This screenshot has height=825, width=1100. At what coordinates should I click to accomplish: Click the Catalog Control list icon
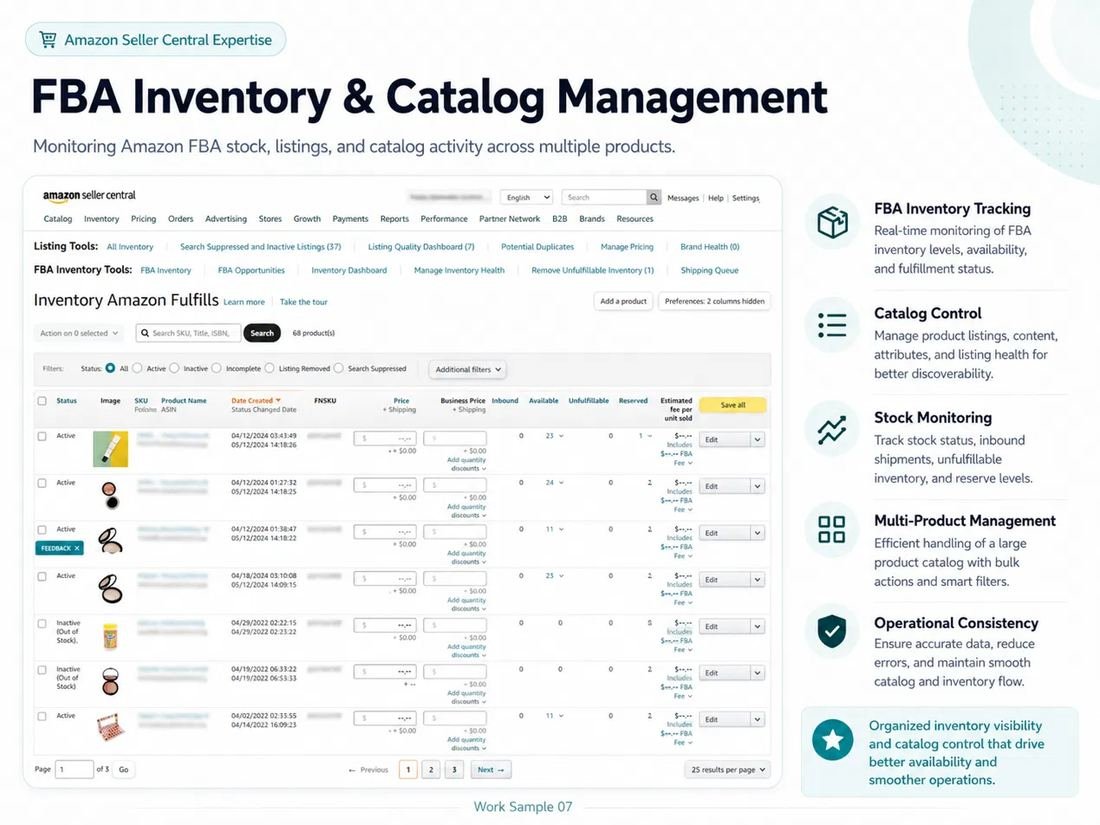point(833,325)
